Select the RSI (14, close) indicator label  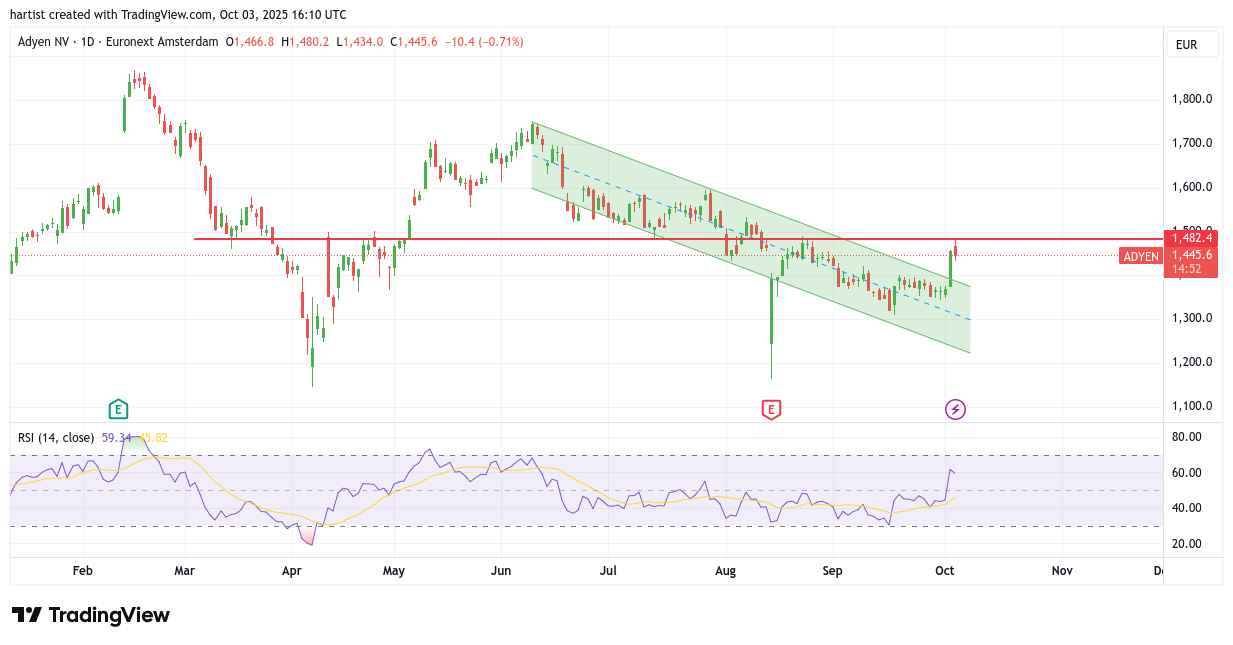[x=56, y=437]
